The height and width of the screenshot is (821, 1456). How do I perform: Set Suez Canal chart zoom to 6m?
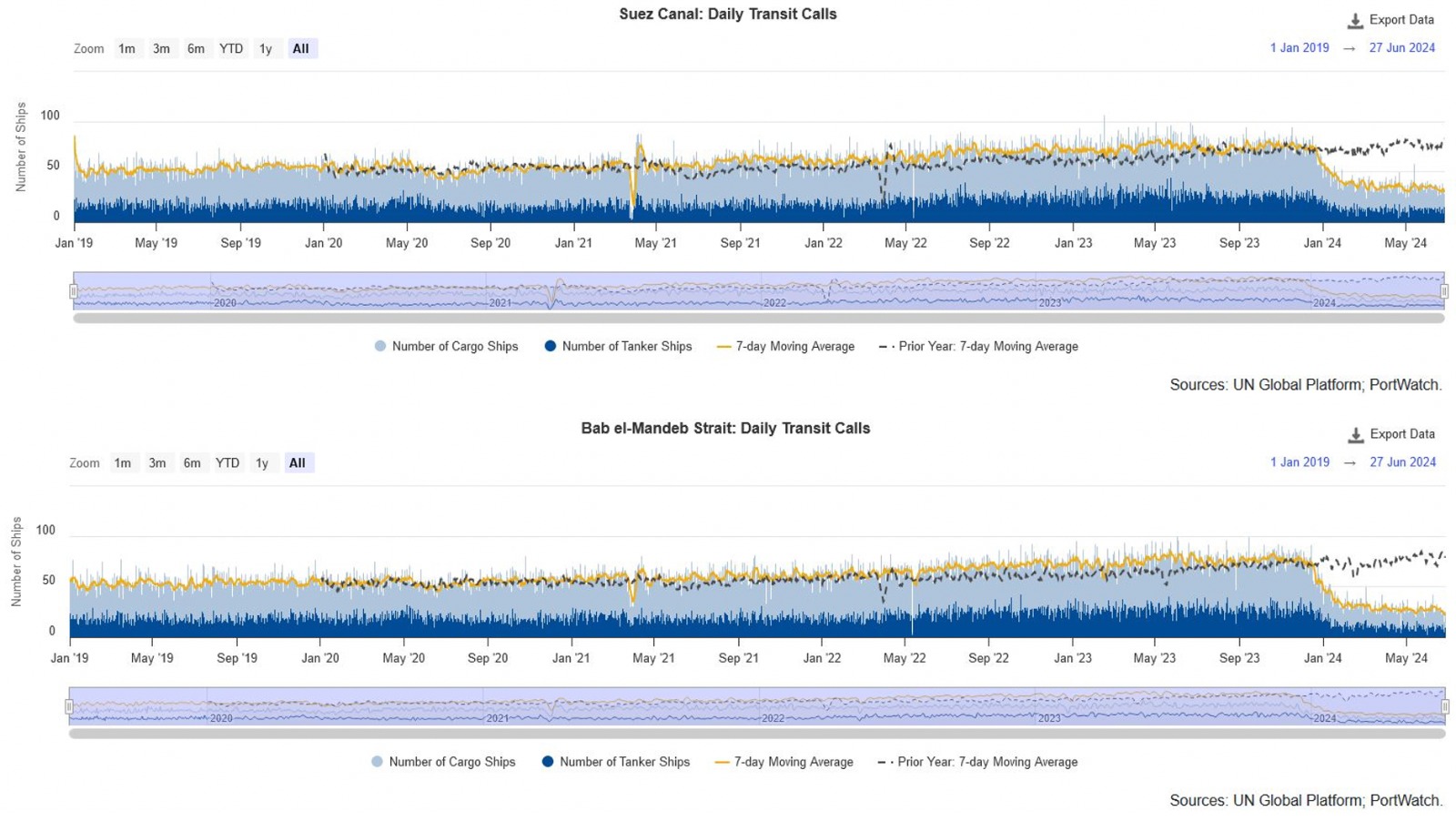[x=196, y=49]
